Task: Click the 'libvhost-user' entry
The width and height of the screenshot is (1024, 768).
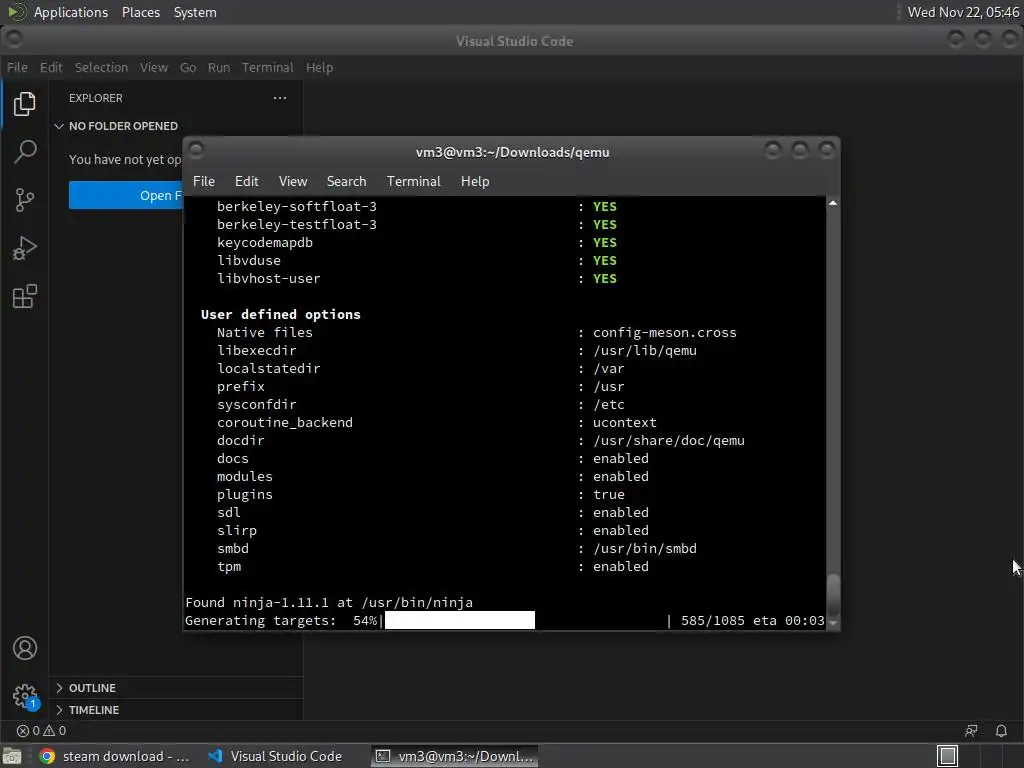Action: click(x=268, y=278)
